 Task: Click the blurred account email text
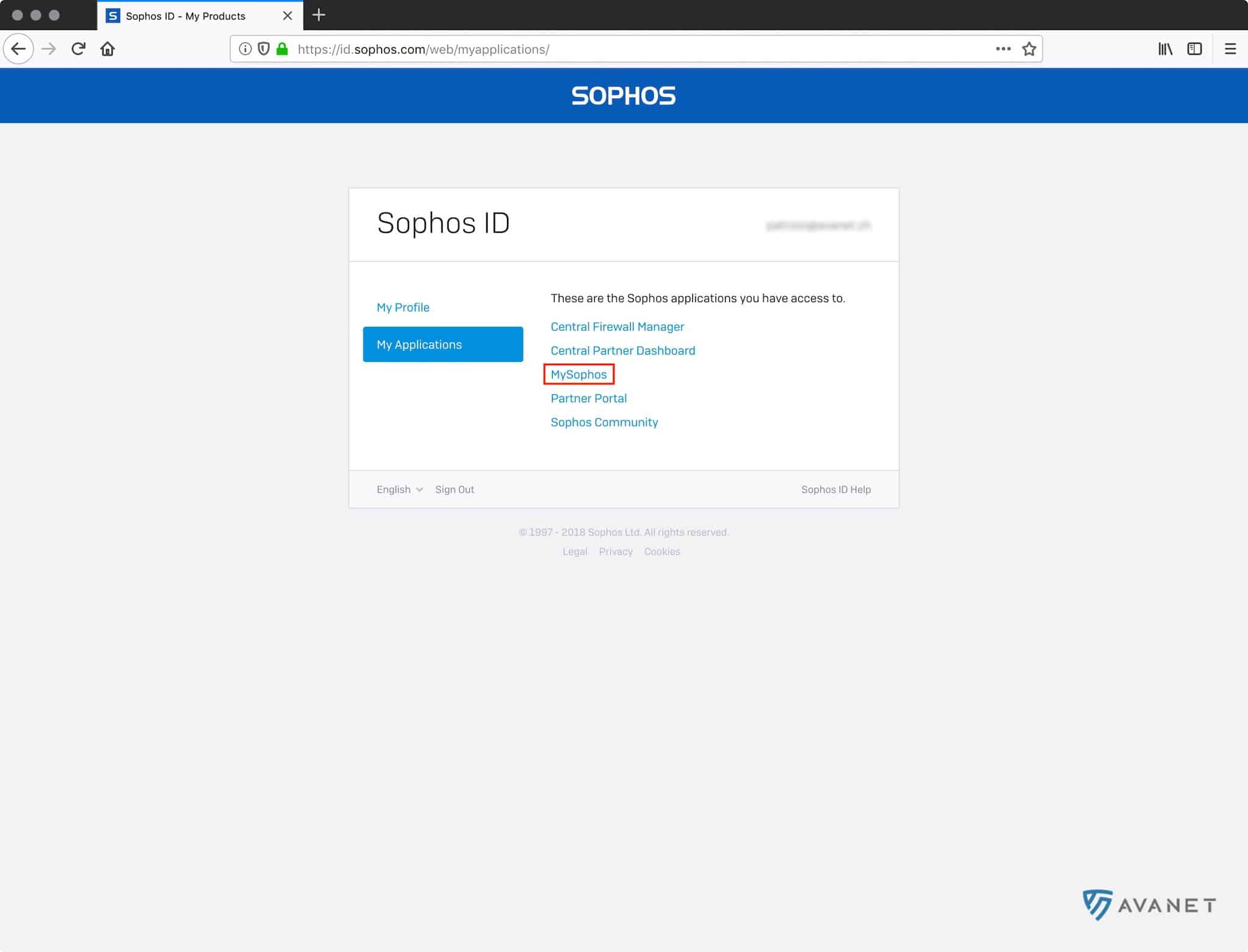[x=818, y=226]
